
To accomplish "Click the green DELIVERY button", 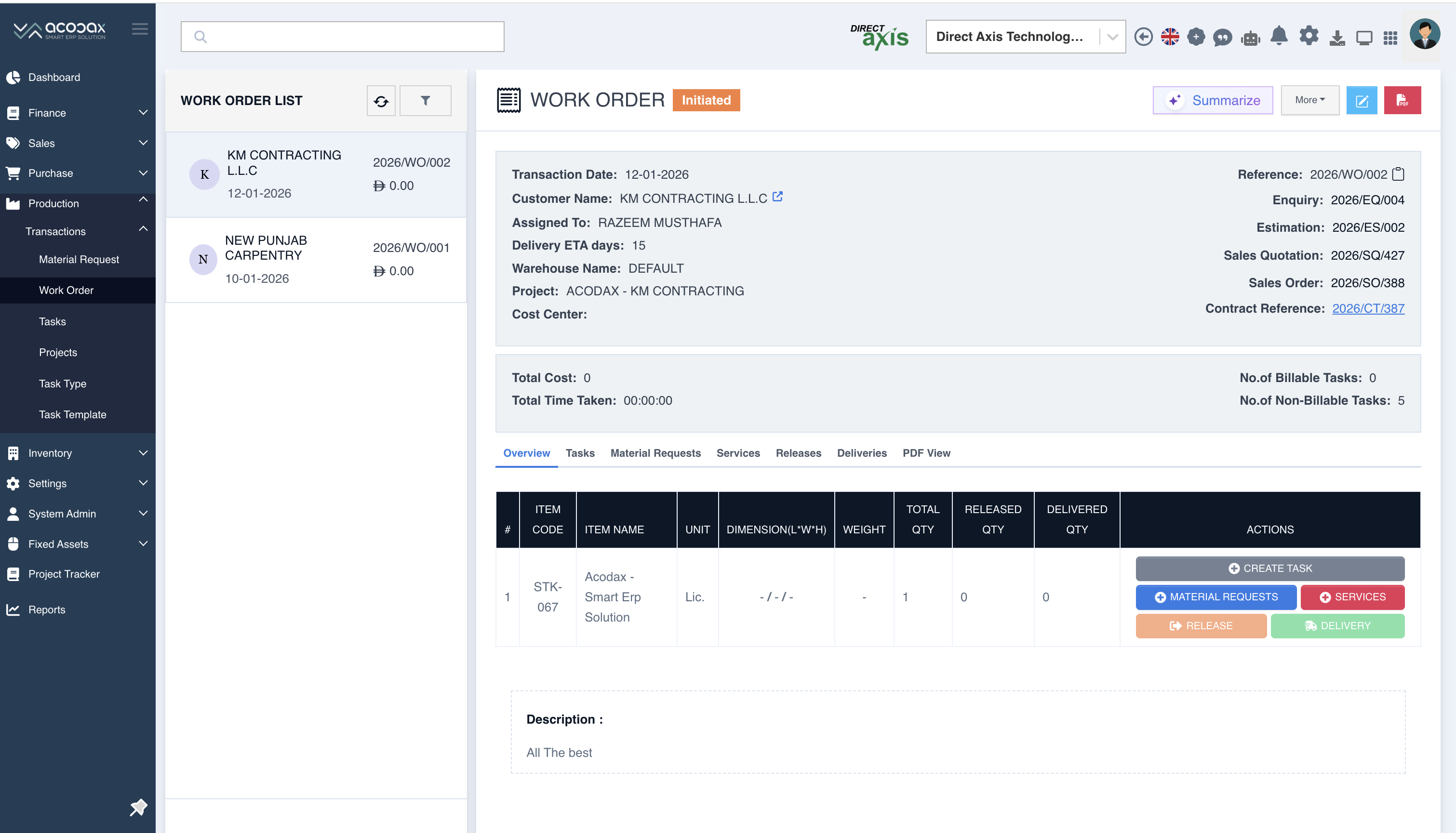I will [1337, 625].
